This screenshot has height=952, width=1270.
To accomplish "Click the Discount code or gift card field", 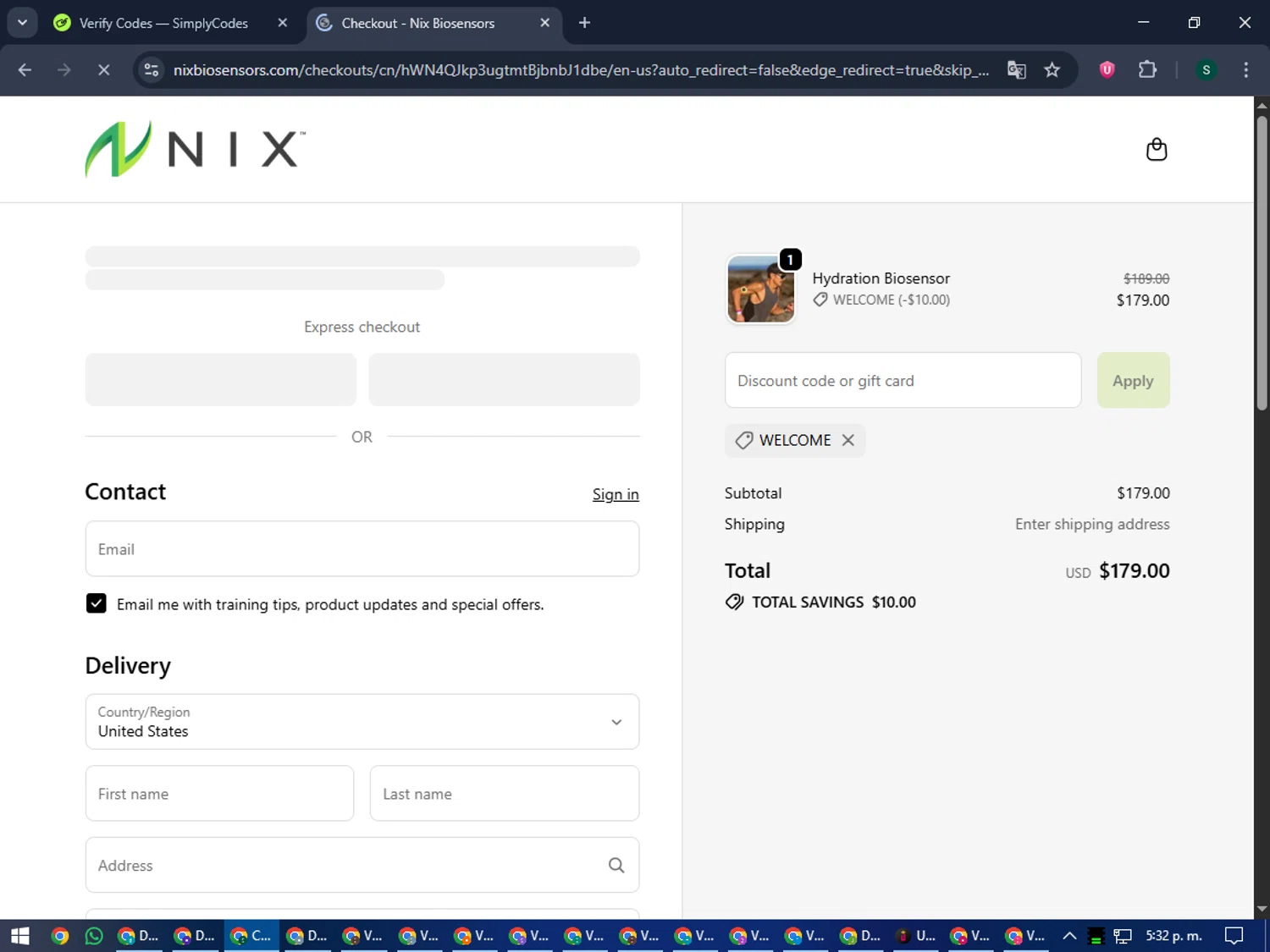I will pyautogui.click(x=903, y=381).
